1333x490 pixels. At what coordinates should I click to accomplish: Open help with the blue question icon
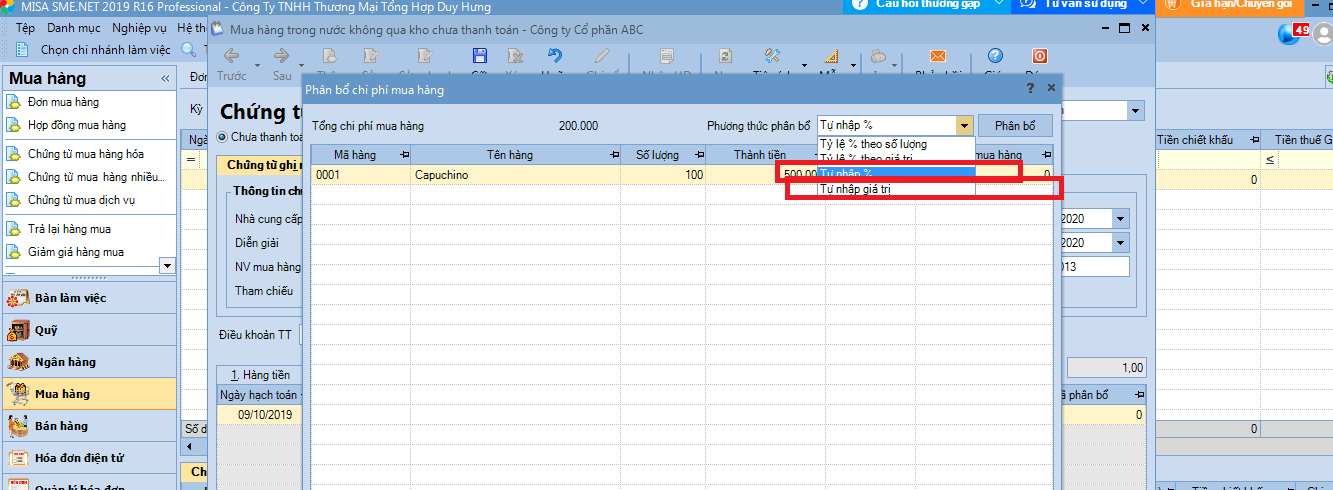click(995, 56)
